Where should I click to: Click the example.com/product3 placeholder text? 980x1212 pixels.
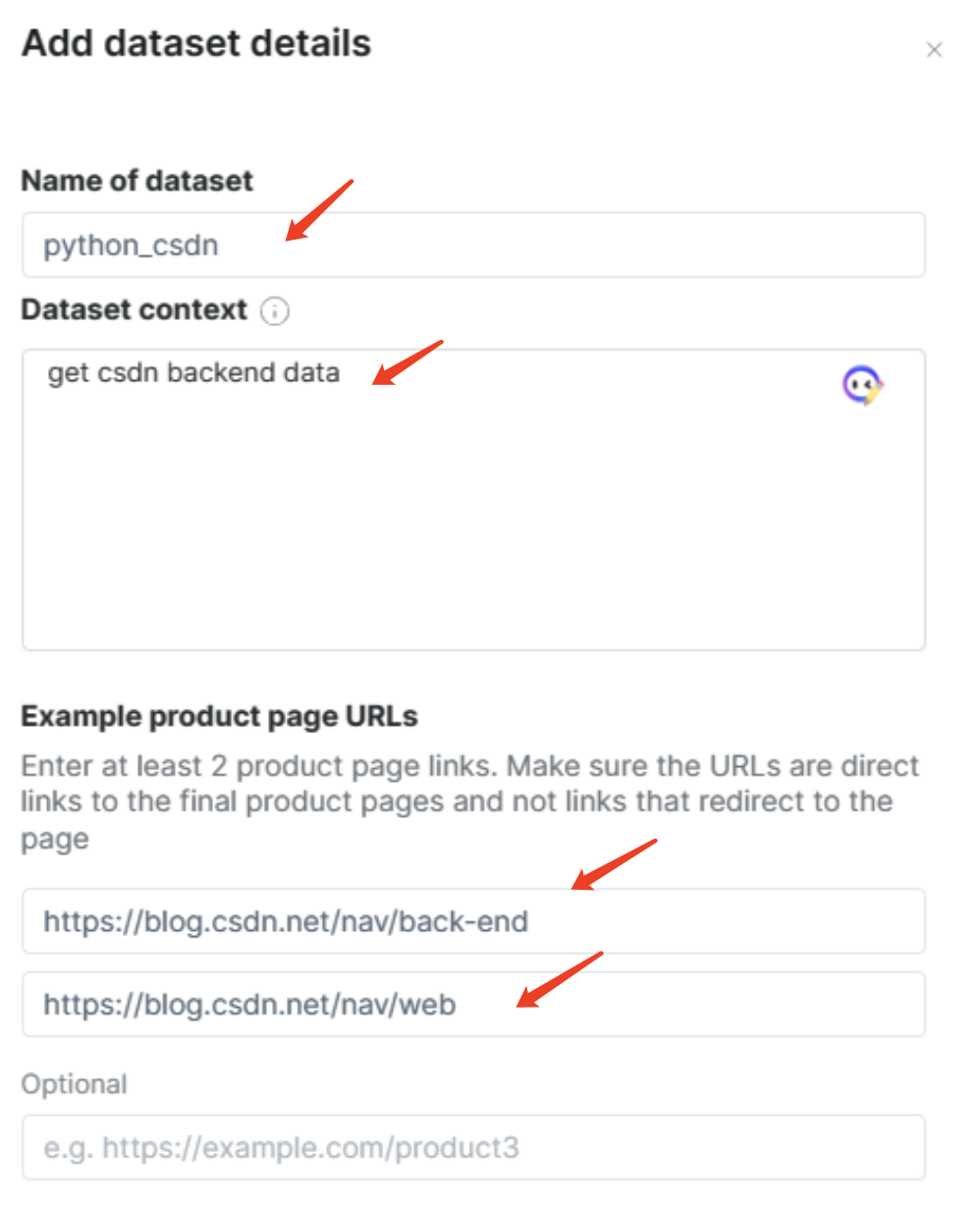tap(281, 1147)
